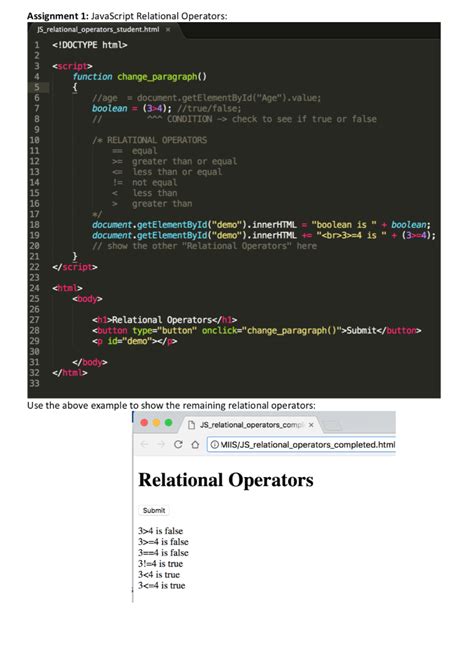
Task: Click the '<p id="demo">' code line
Action: click(135, 341)
